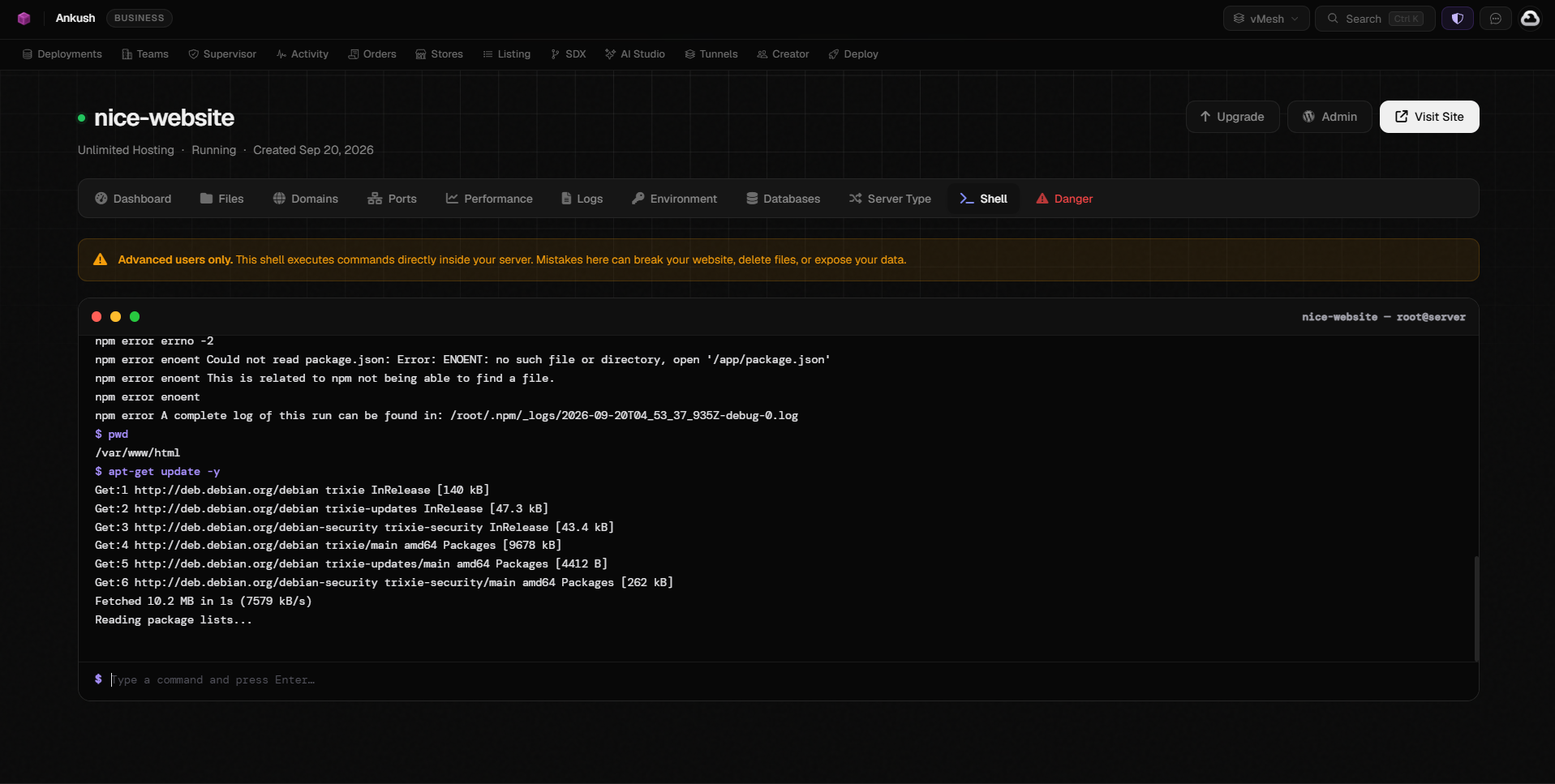This screenshot has width=1555, height=784.
Task: Open the chat bubble icon
Action: (x=1496, y=19)
